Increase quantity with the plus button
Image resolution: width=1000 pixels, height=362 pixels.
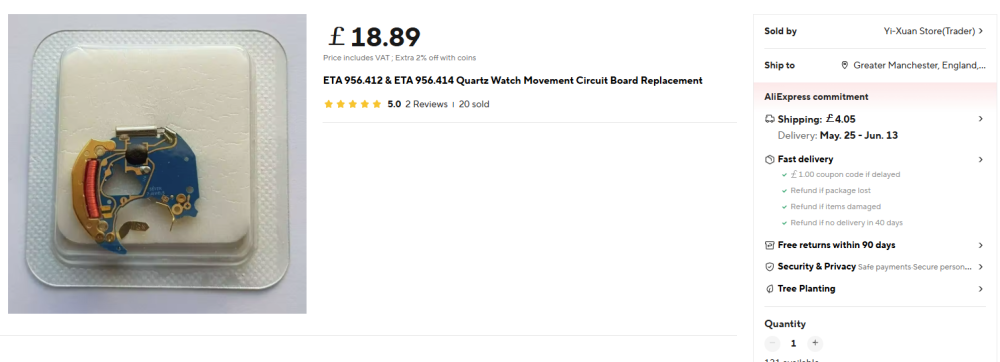coord(814,344)
